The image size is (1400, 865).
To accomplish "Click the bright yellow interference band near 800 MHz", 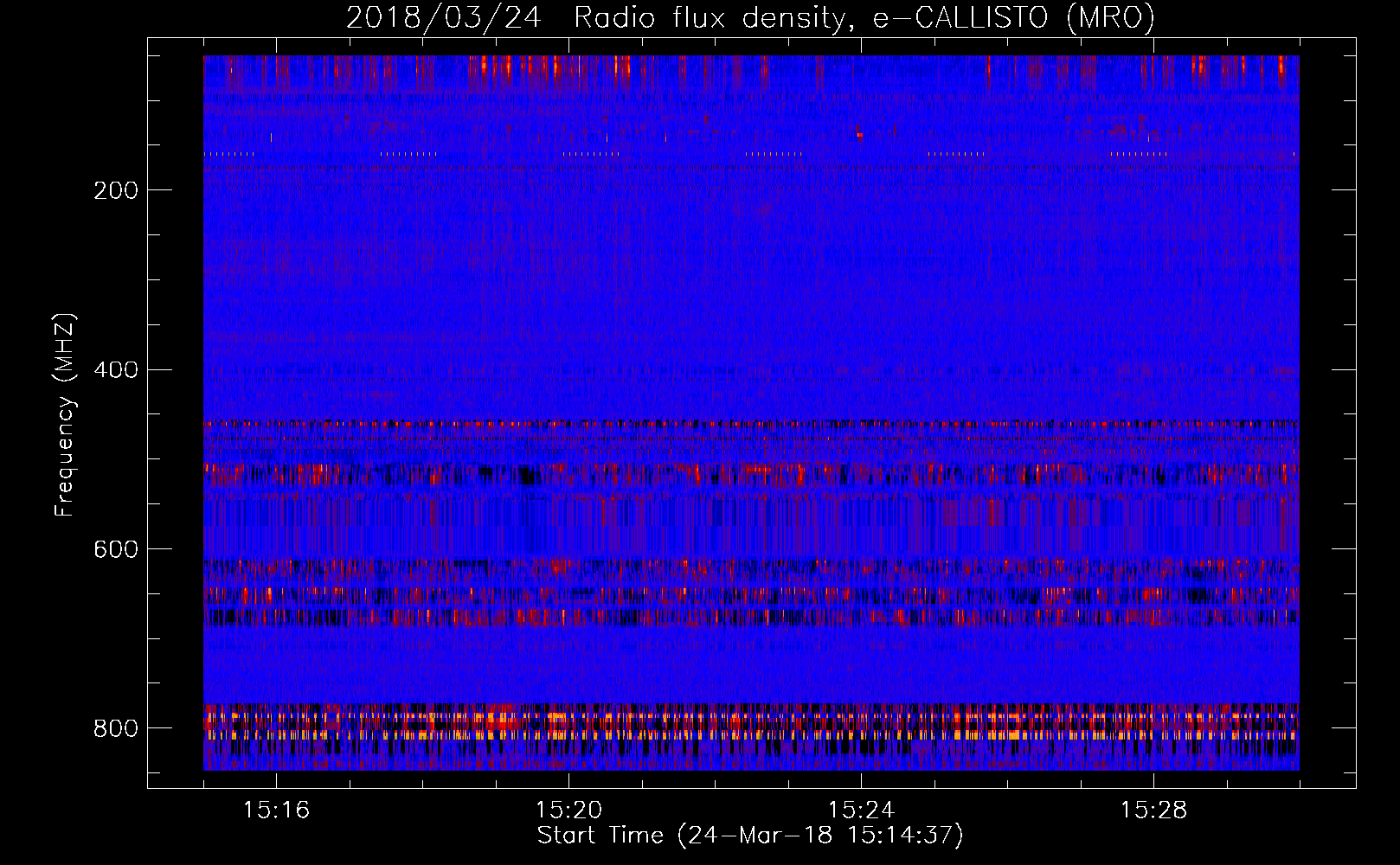I will [751, 734].
